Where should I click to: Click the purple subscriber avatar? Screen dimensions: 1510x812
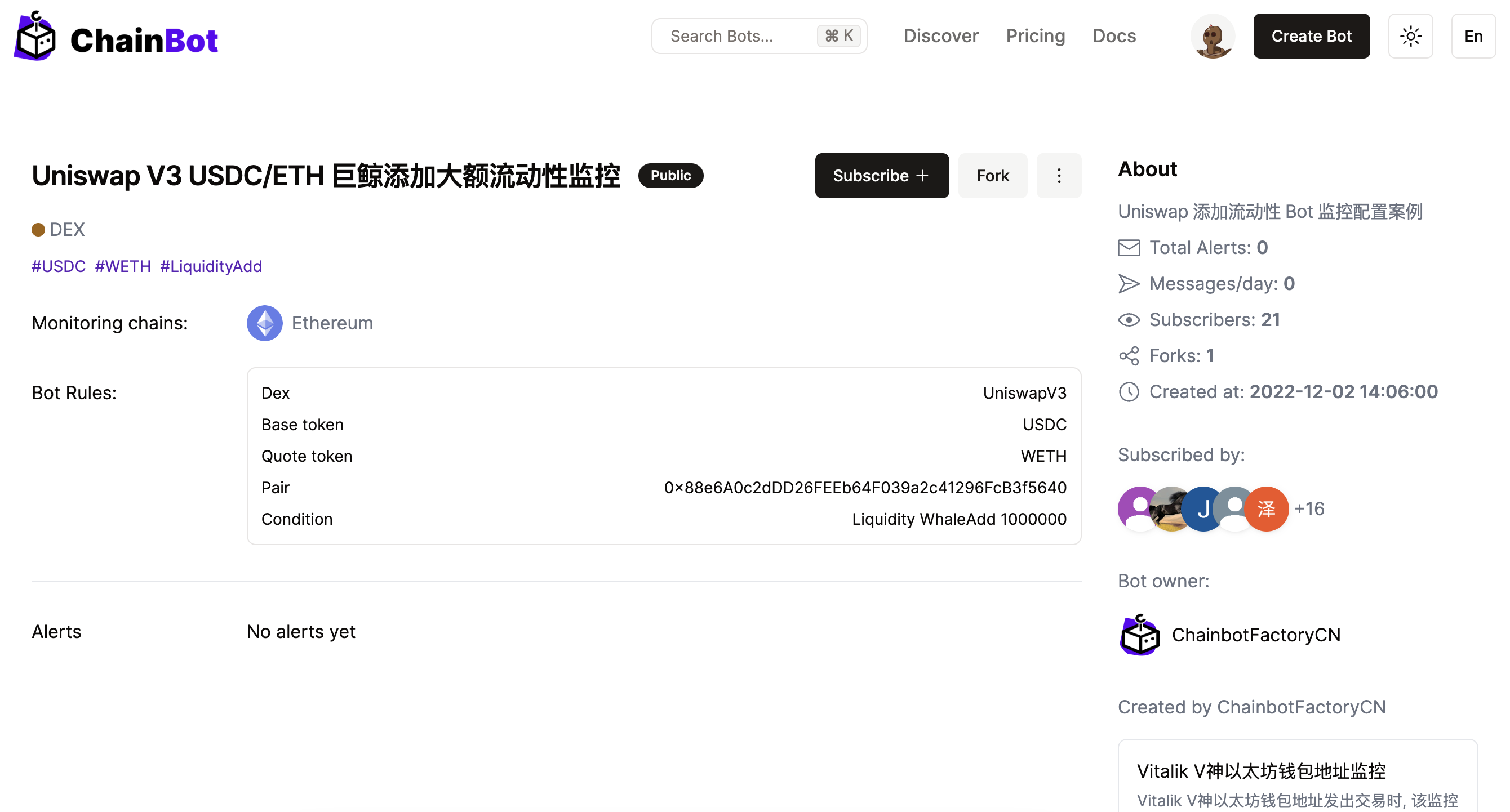point(1135,508)
